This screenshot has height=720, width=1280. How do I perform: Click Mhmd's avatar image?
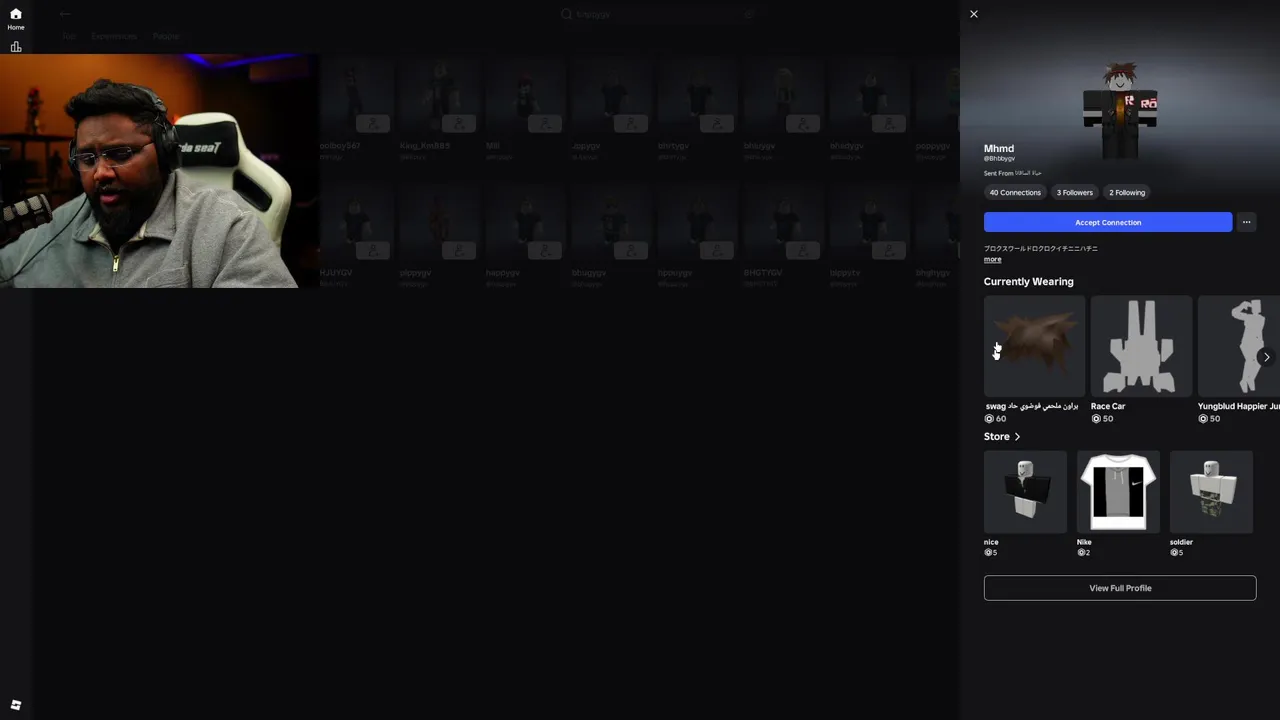point(1120,110)
